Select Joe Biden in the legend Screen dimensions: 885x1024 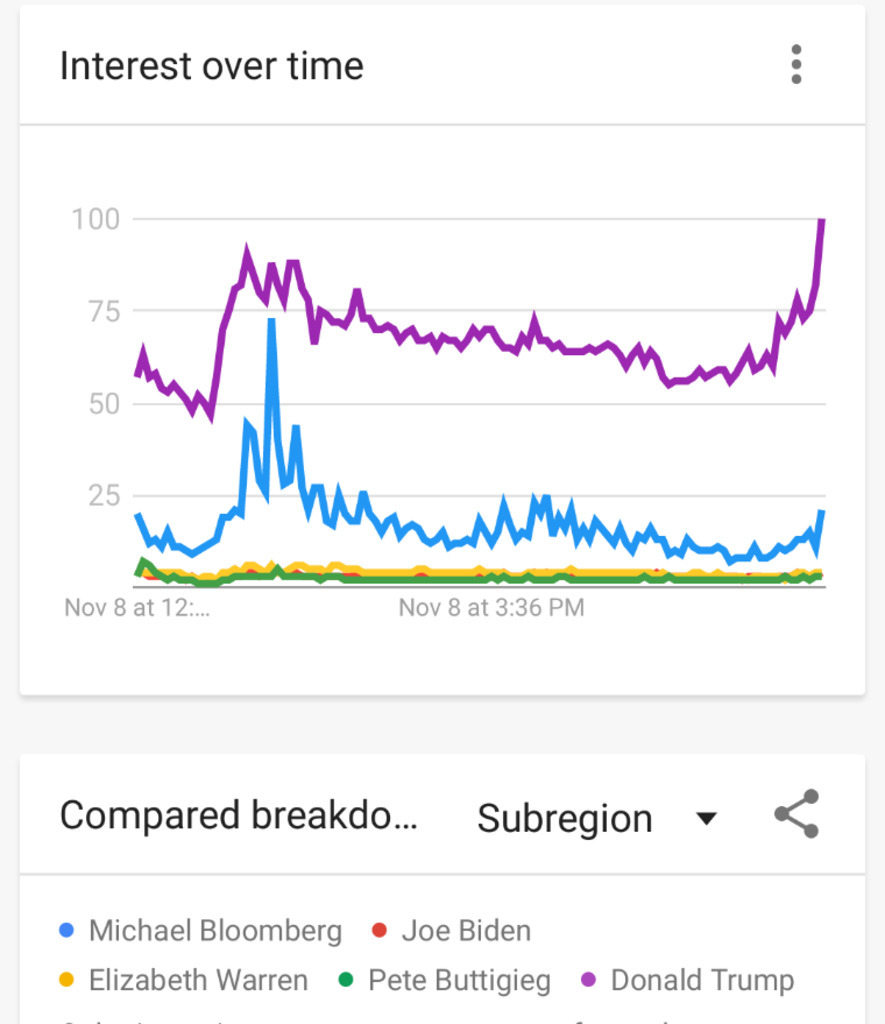coord(466,931)
